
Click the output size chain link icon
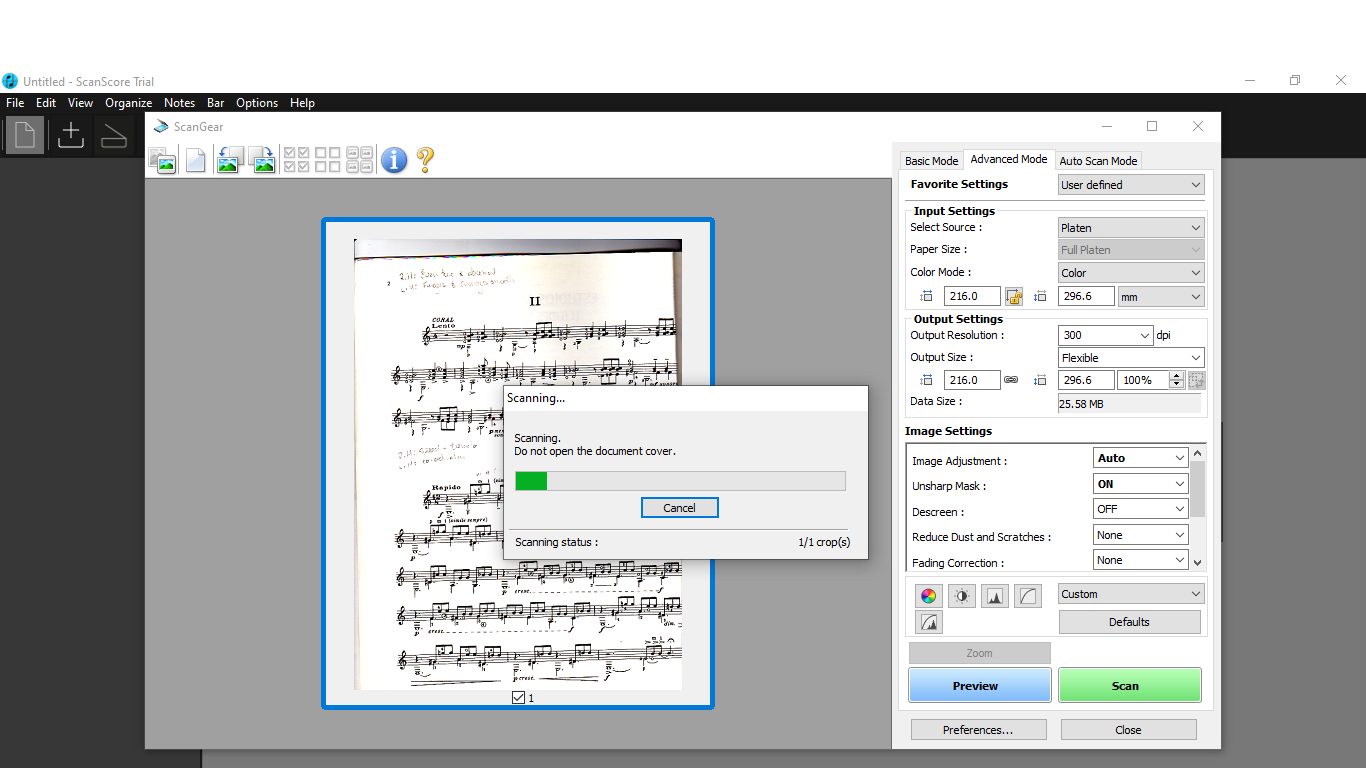point(1011,380)
